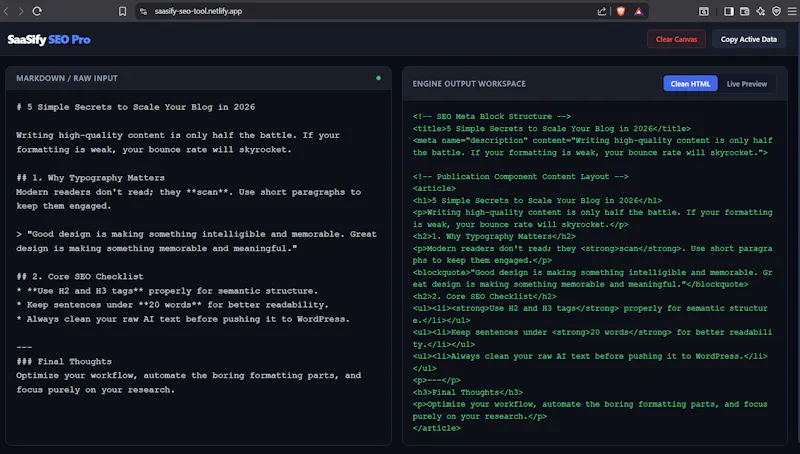800x454 pixels.
Task: Go back with the browser back arrow
Action: click(x=6, y=11)
